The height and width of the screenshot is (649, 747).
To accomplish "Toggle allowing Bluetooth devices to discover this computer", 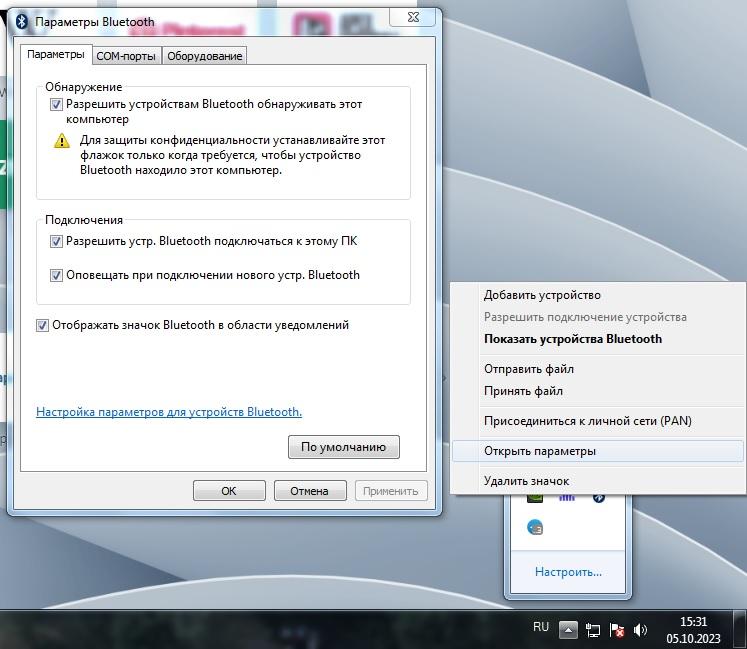I will point(56,104).
